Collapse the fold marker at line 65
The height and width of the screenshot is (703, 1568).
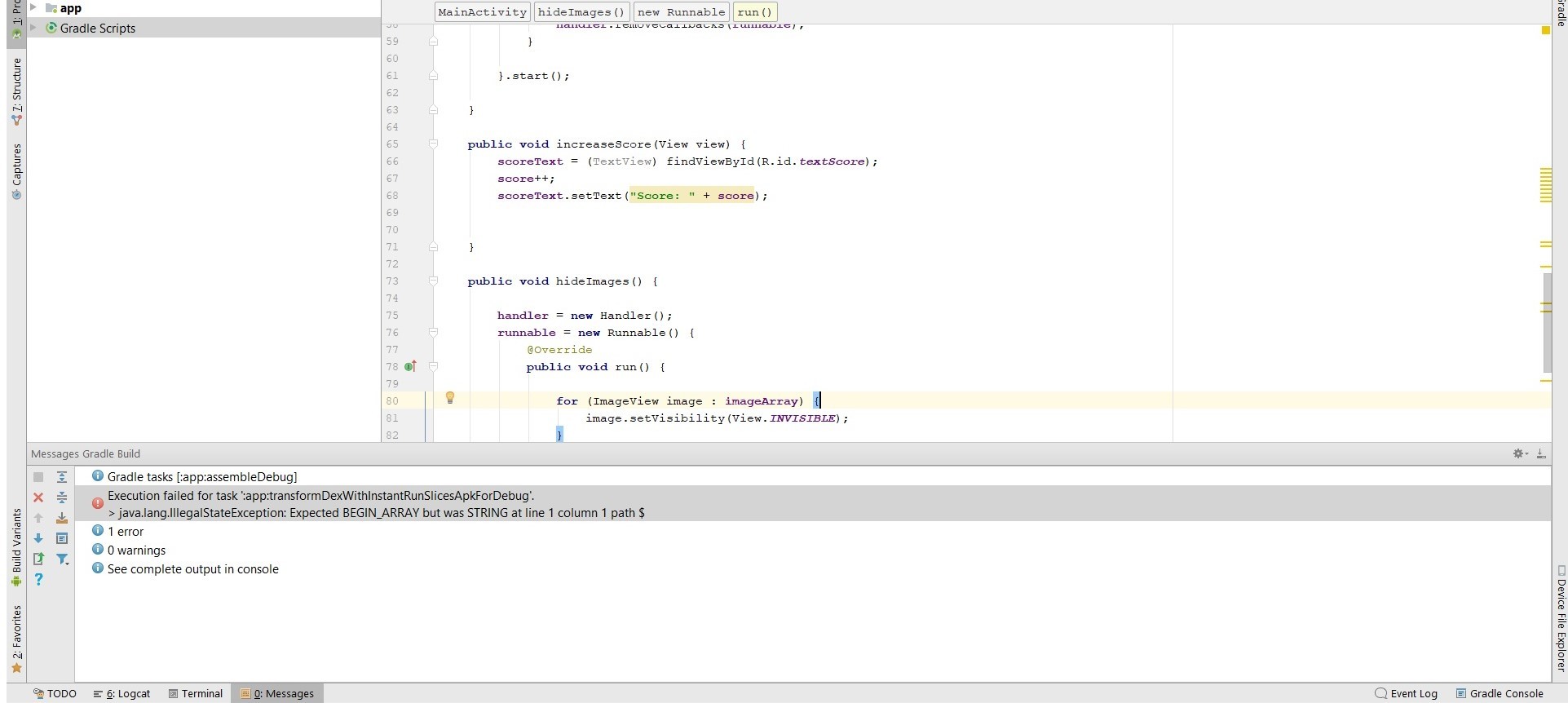click(x=434, y=144)
